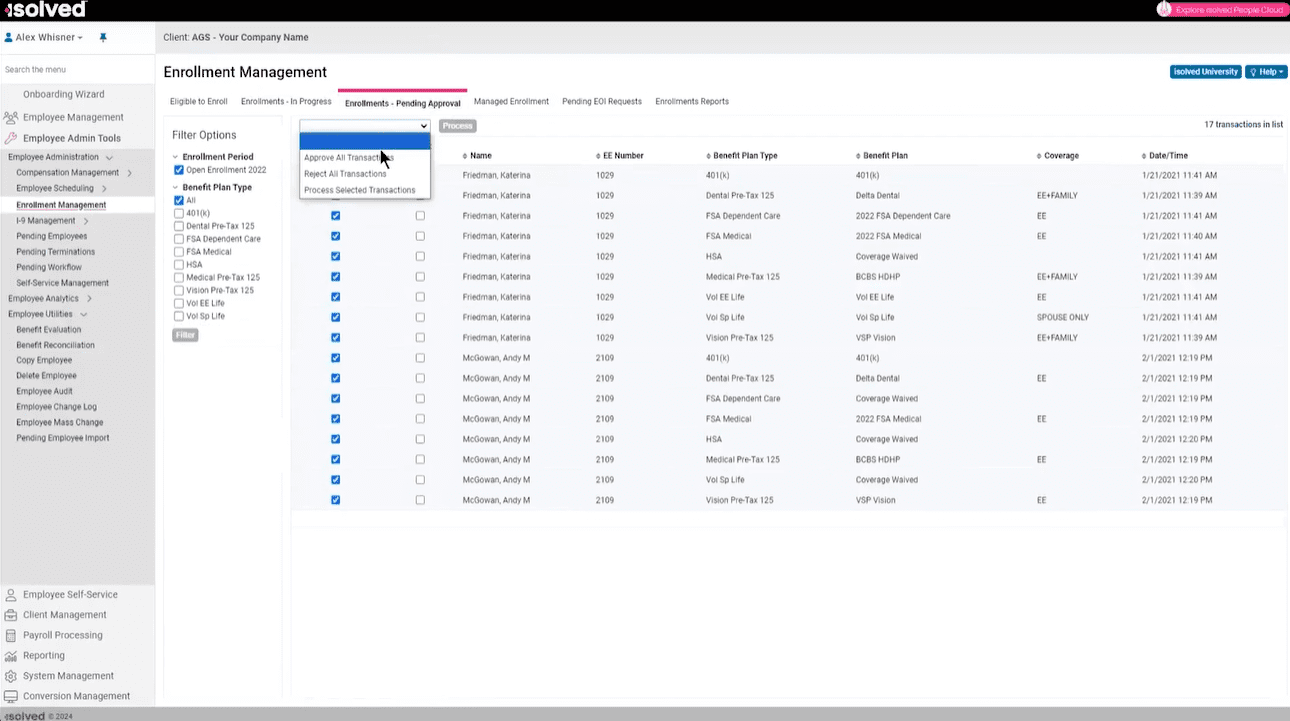Open Conversion Management monitor icon
Viewport: 1290px width, 721px height.
11,696
